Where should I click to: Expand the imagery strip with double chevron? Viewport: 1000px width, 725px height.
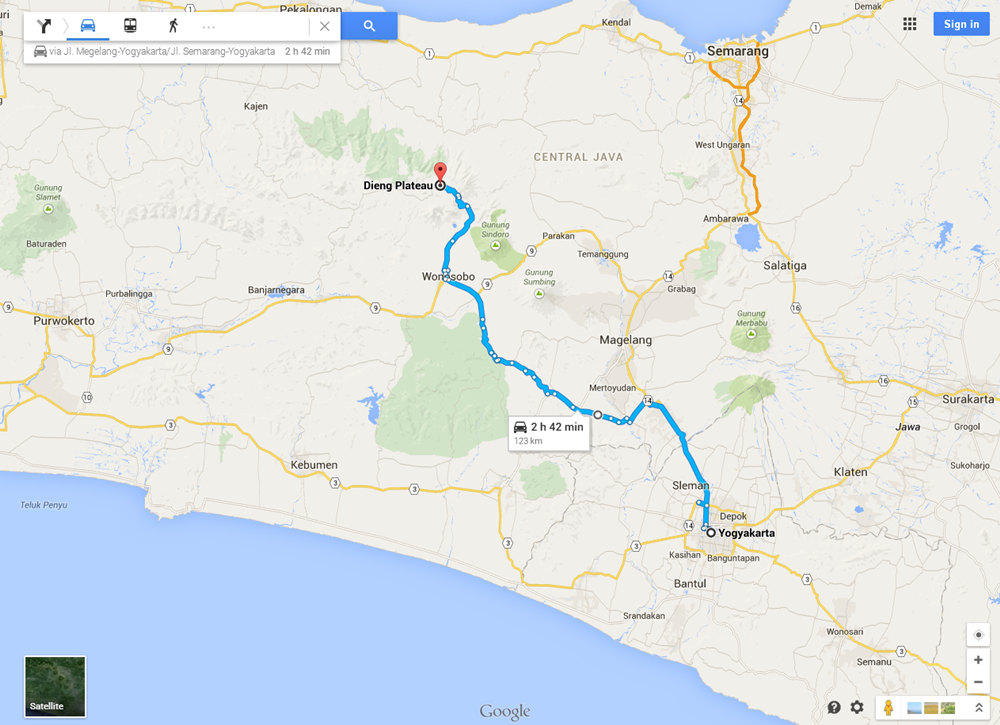[978, 707]
